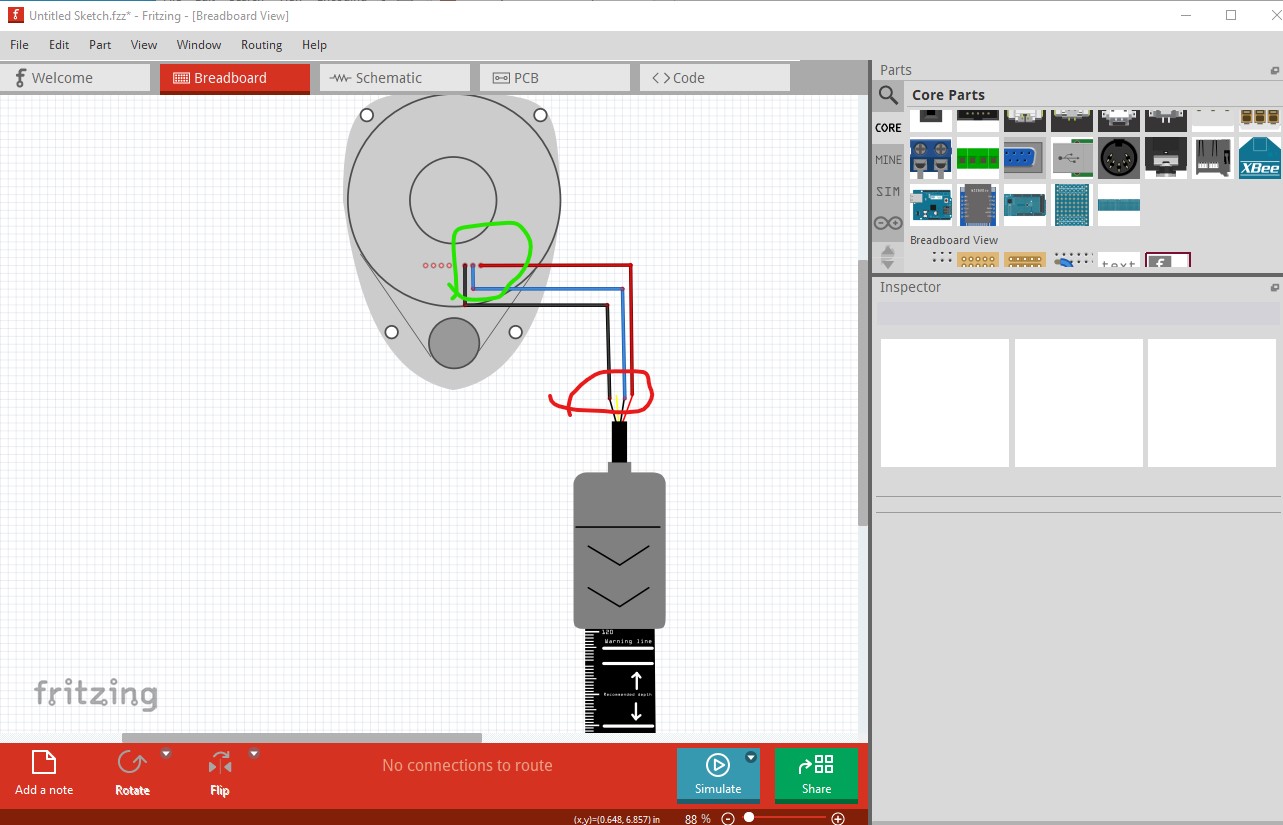Image resolution: width=1283 pixels, height=825 pixels.
Task: Pick the Fritzing logo image item
Action: (x=1167, y=261)
